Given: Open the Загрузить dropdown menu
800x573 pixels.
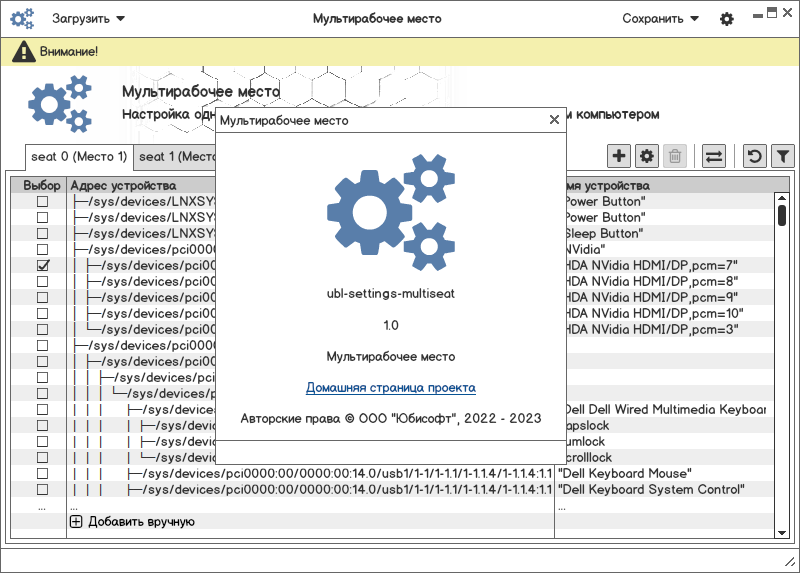Looking at the screenshot, I should (x=88, y=18).
